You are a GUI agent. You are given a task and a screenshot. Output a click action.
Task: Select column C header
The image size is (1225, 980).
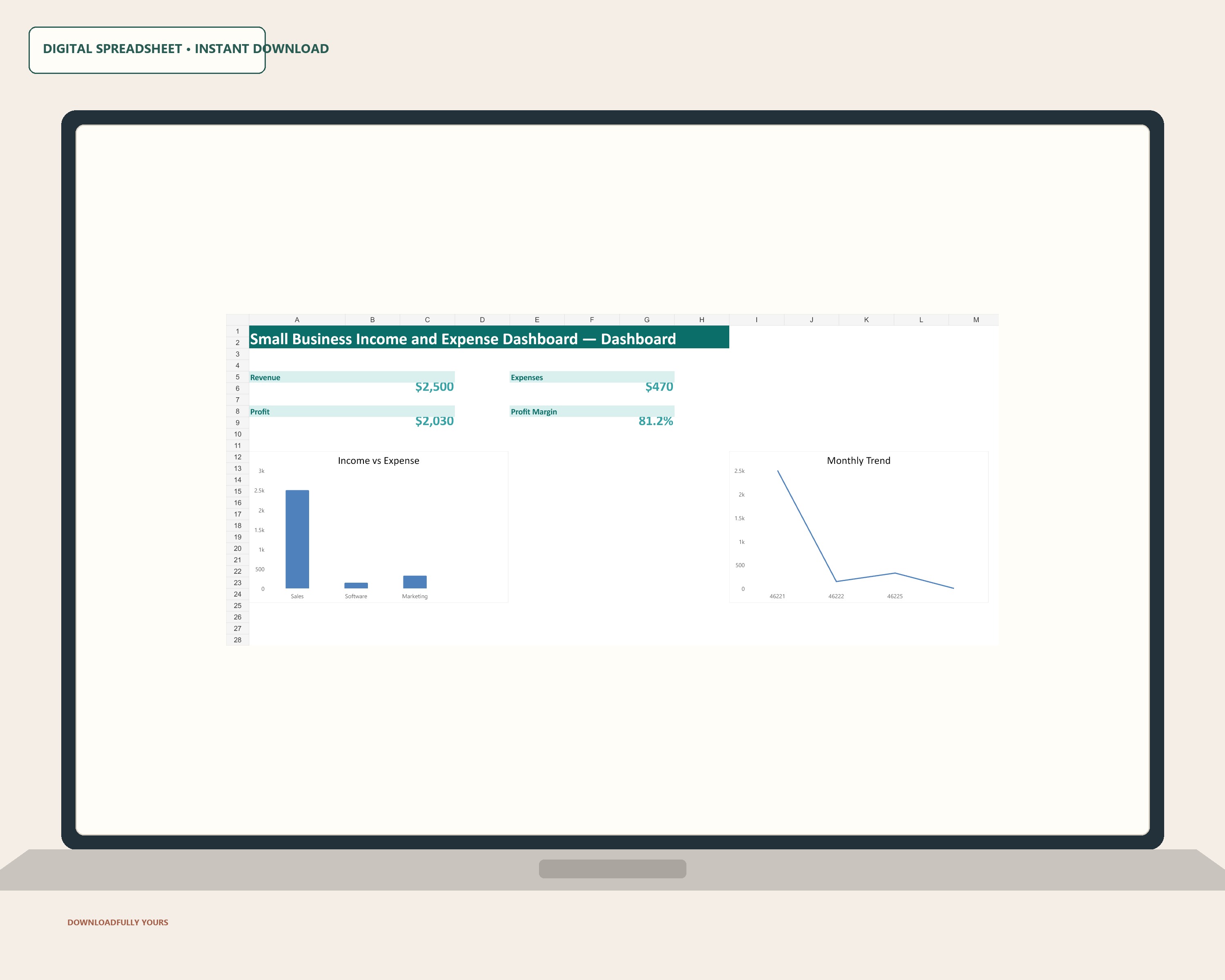click(x=427, y=320)
